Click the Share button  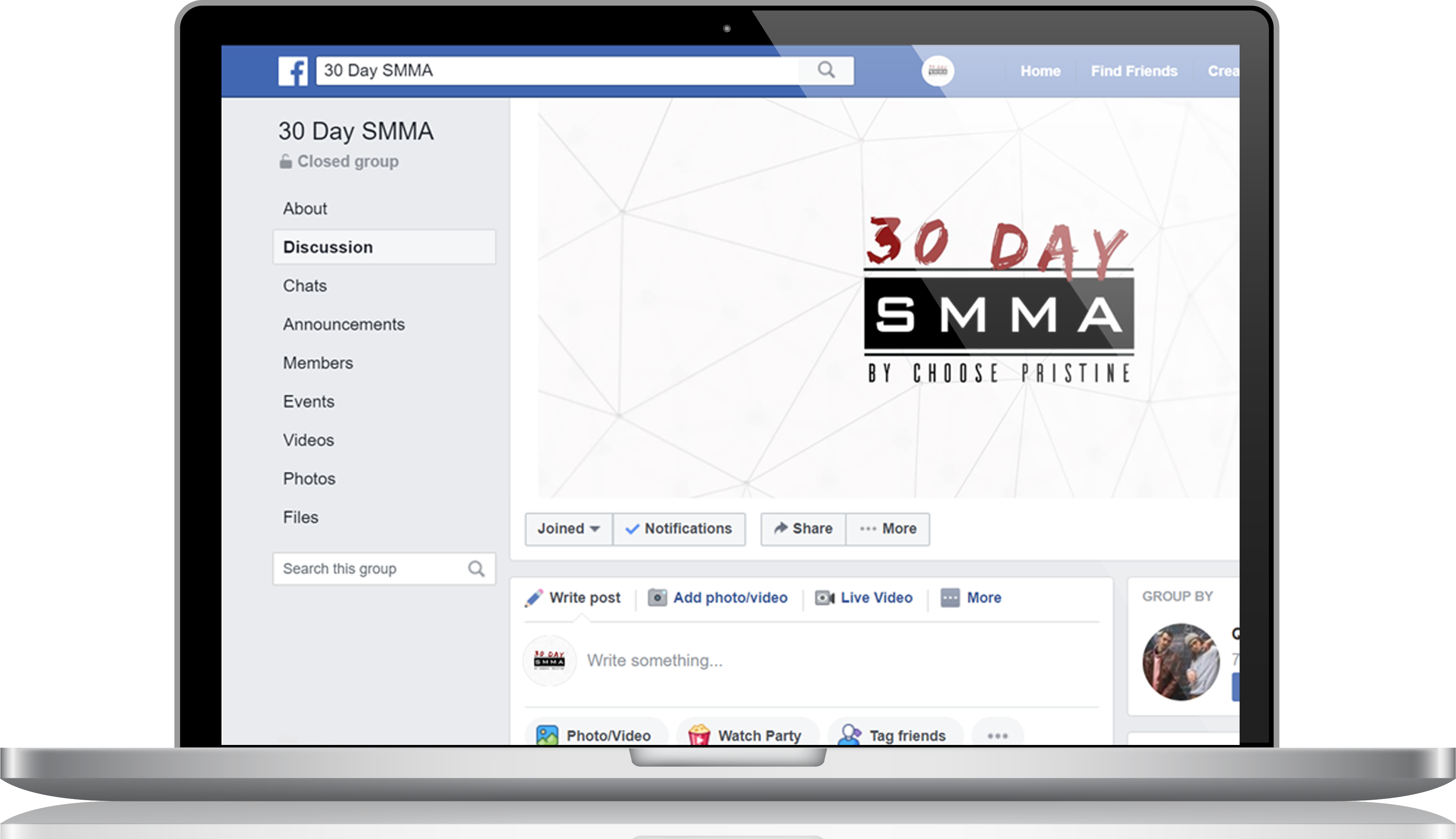coord(803,529)
